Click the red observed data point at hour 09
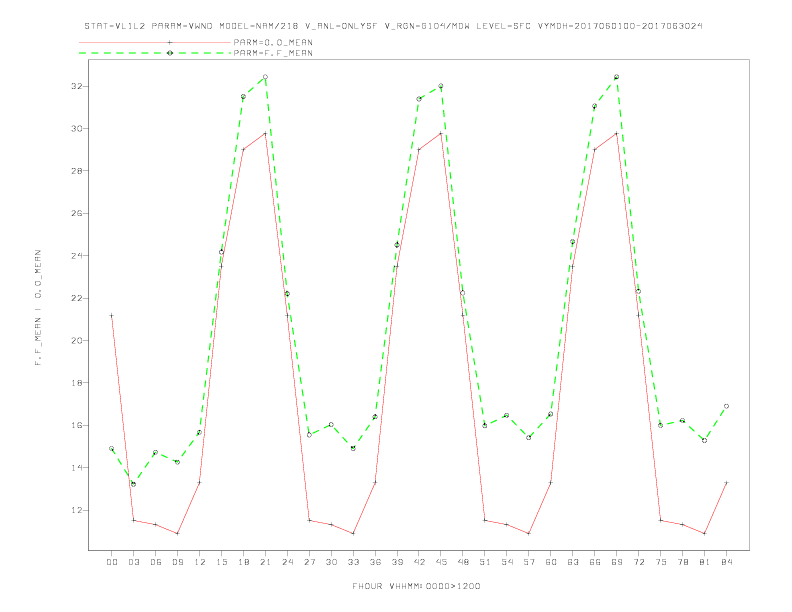 pos(177,533)
